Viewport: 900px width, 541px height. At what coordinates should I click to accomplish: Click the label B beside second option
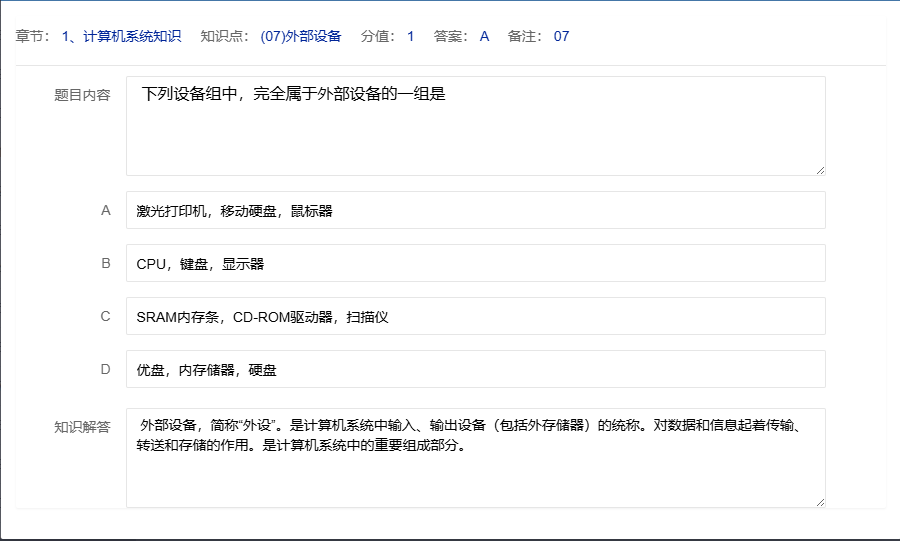pos(105,264)
